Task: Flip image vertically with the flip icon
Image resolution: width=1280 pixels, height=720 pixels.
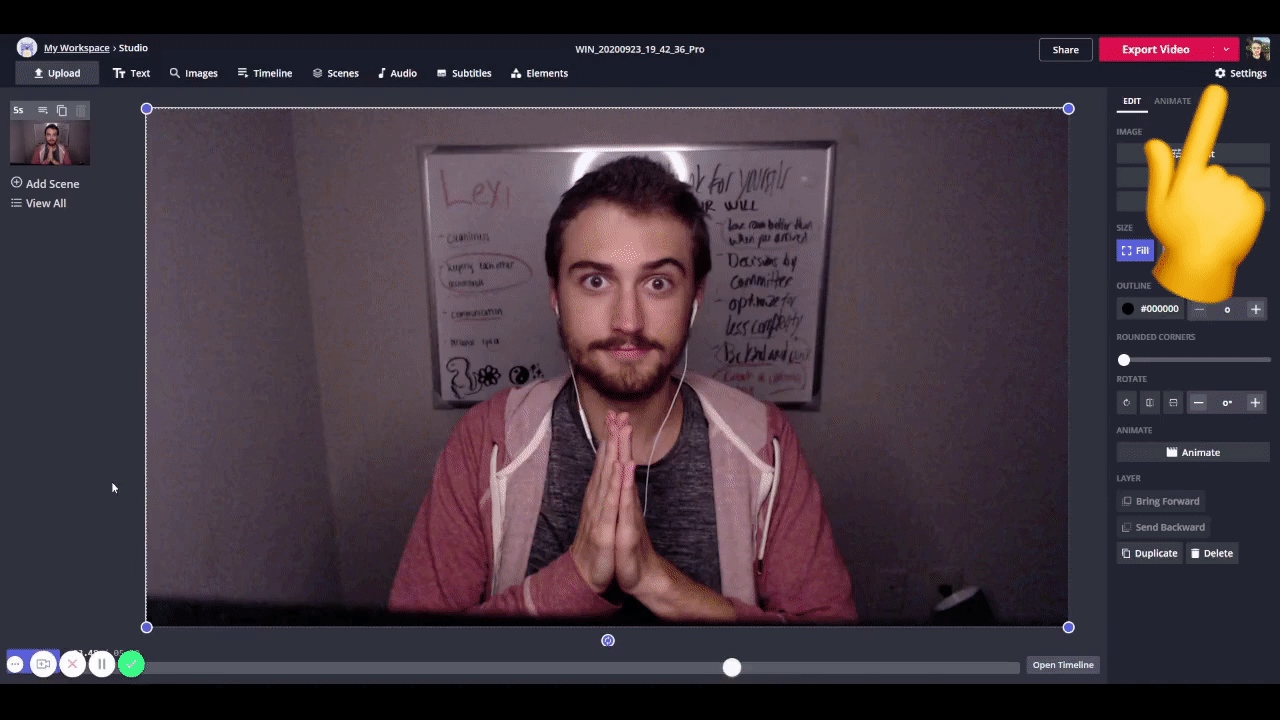Action: point(1173,403)
